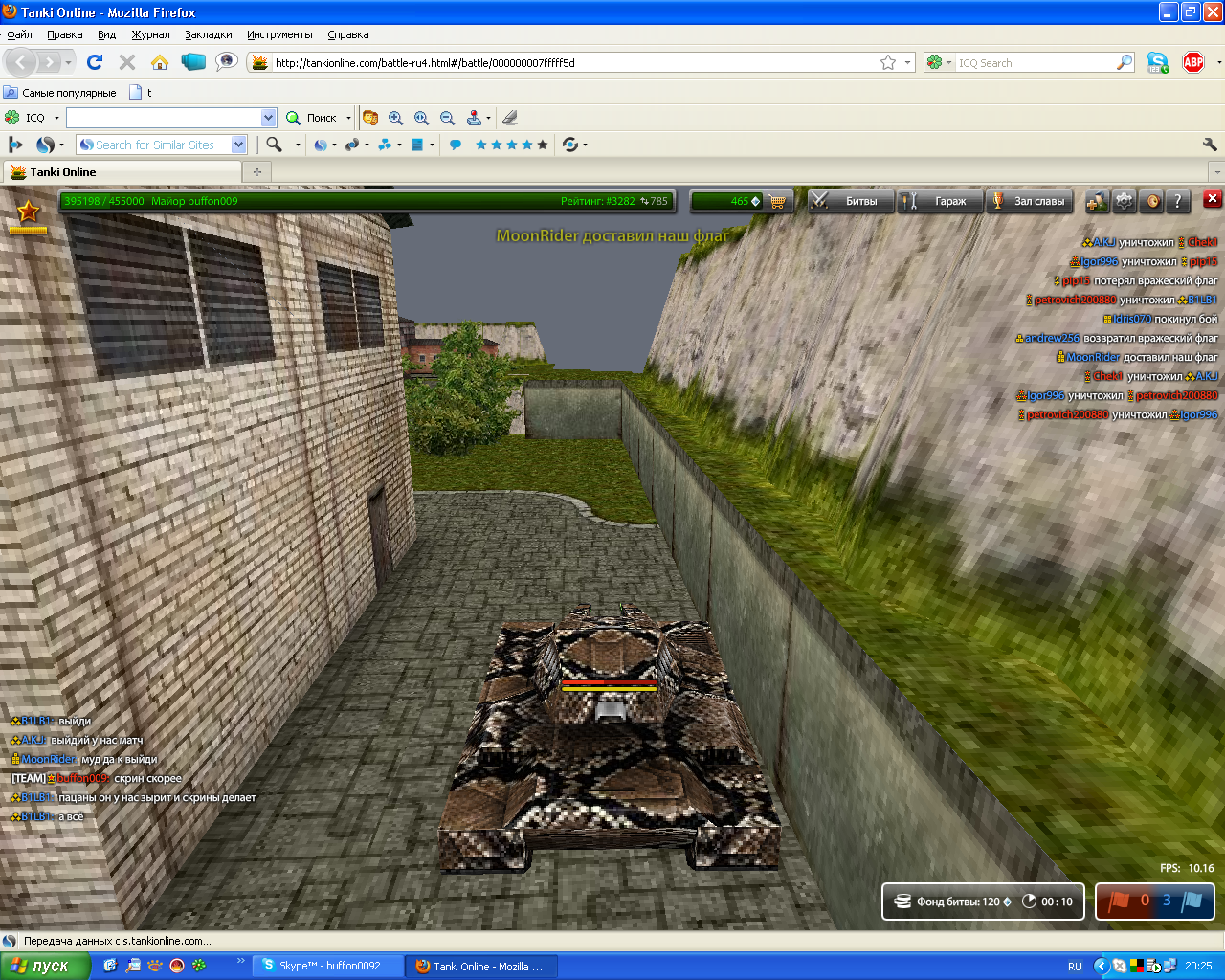Go to Firefox home page
The height and width of the screenshot is (980, 1225).
tap(160, 62)
